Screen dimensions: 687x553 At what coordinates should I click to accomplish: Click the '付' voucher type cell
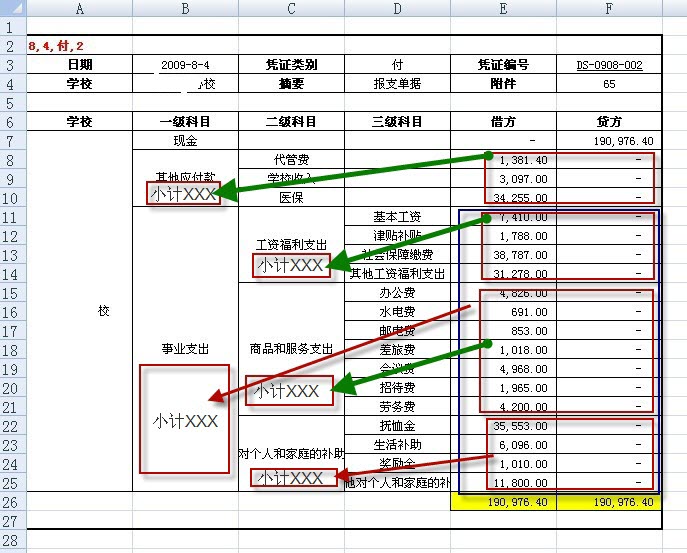(397, 64)
